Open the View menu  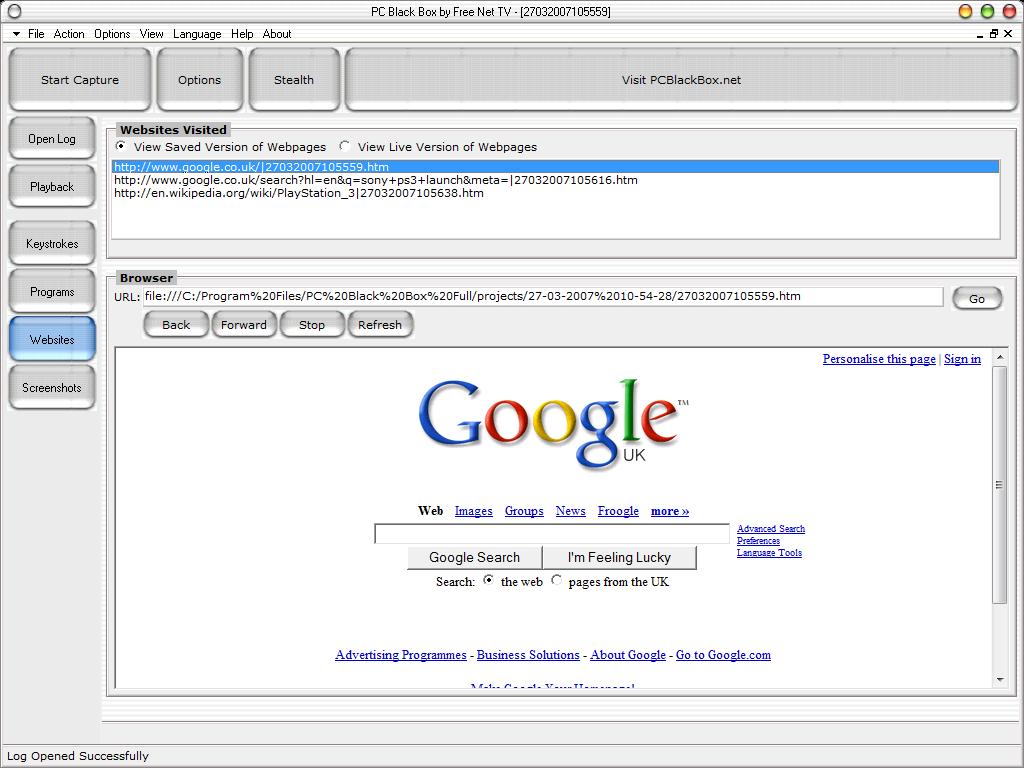[x=152, y=34]
